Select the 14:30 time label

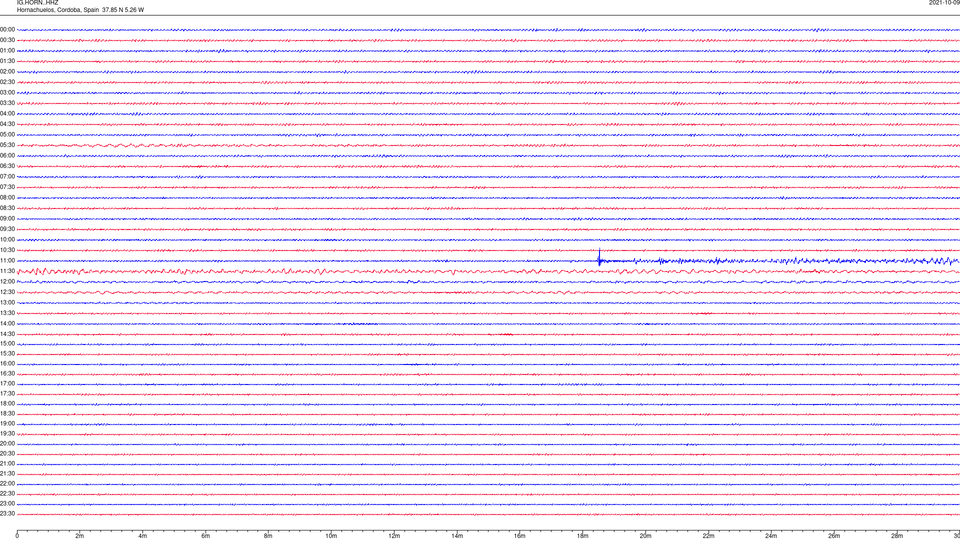click(7, 334)
